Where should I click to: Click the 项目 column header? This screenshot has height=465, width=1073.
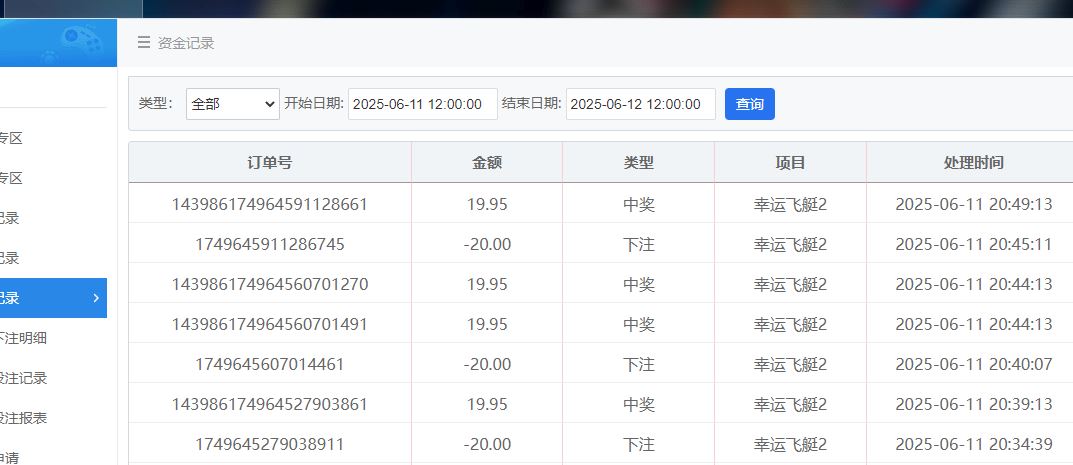coord(790,162)
